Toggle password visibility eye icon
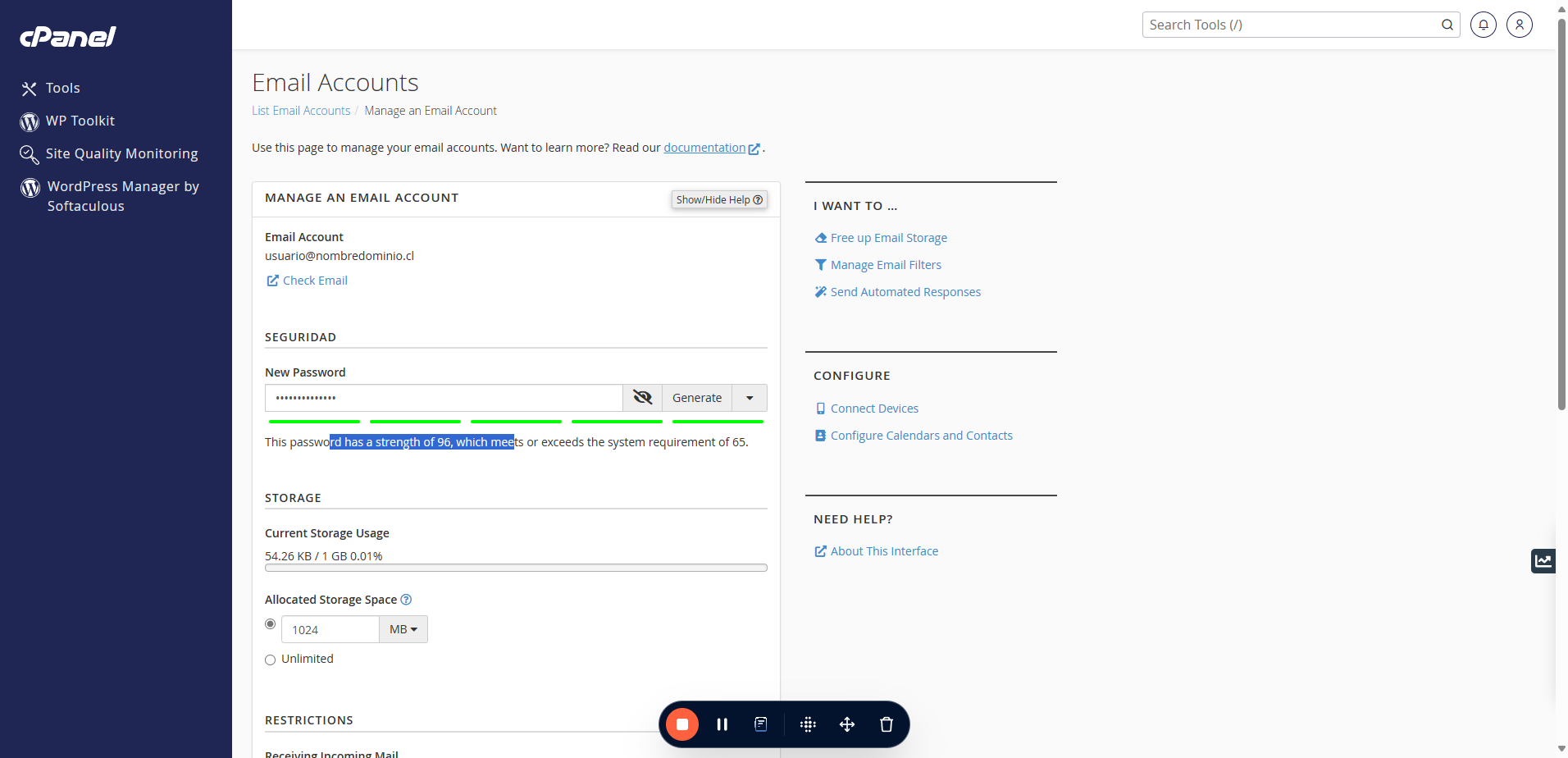The height and width of the screenshot is (758, 1568). coord(643,398)
